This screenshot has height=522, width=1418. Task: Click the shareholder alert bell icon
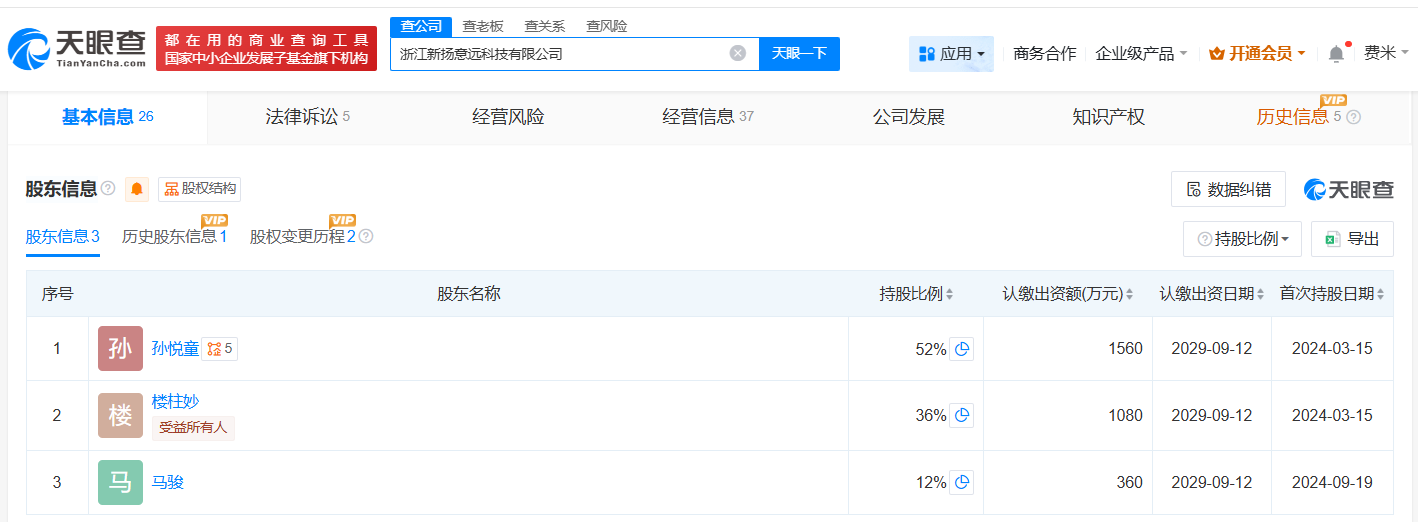137,189
